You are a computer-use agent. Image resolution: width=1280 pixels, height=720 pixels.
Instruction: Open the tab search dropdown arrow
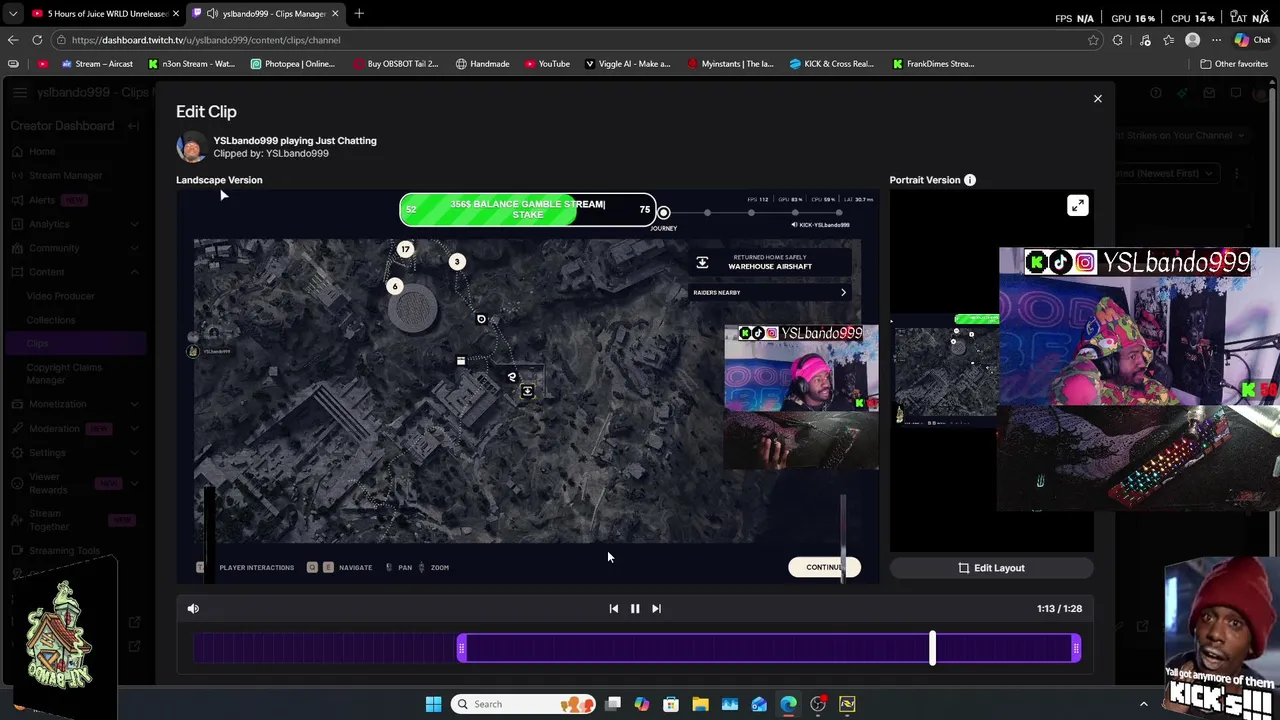(x=13, y=14)
